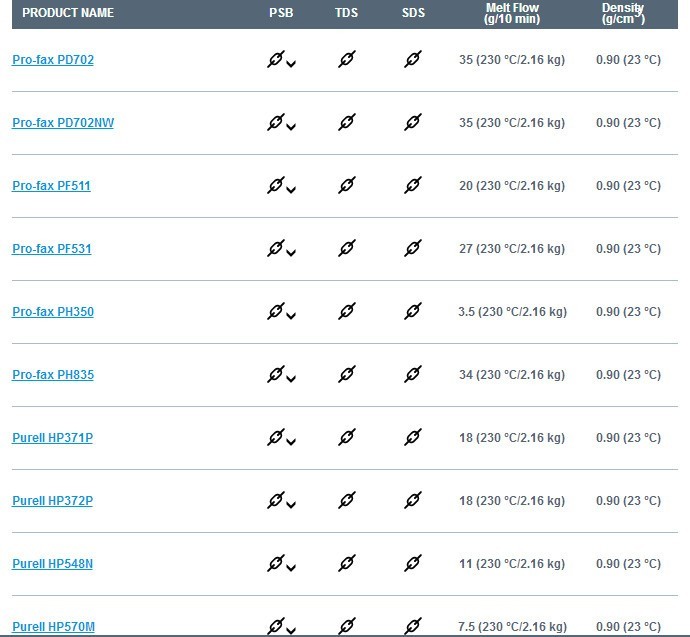Open the TDS link icon for Pro-fax PF531
Viewport: 690px width, 637px height.
[x=347, y=248]
